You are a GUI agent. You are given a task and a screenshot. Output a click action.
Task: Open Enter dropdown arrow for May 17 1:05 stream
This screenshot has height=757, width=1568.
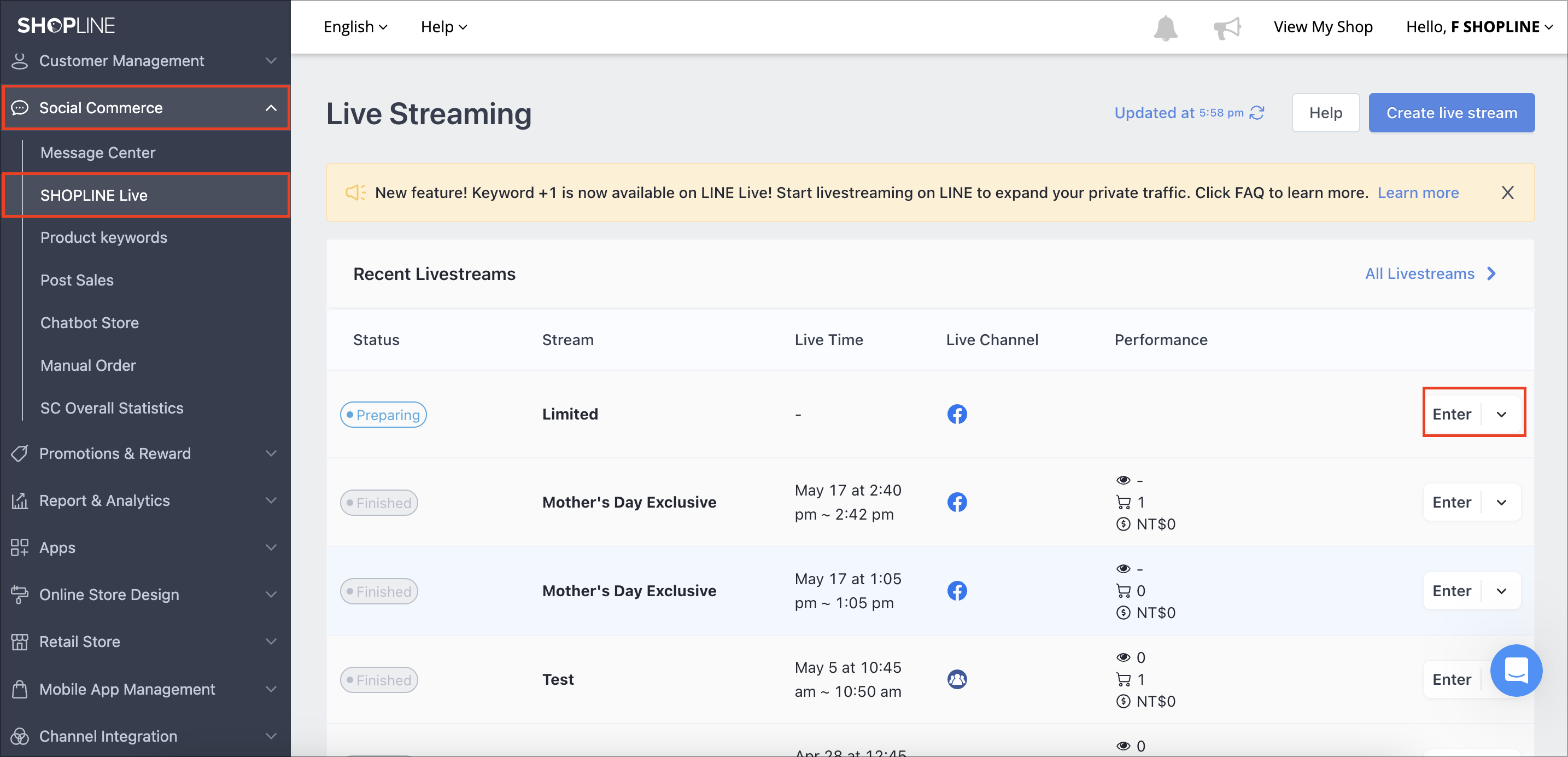click(x=1502, y=591)
